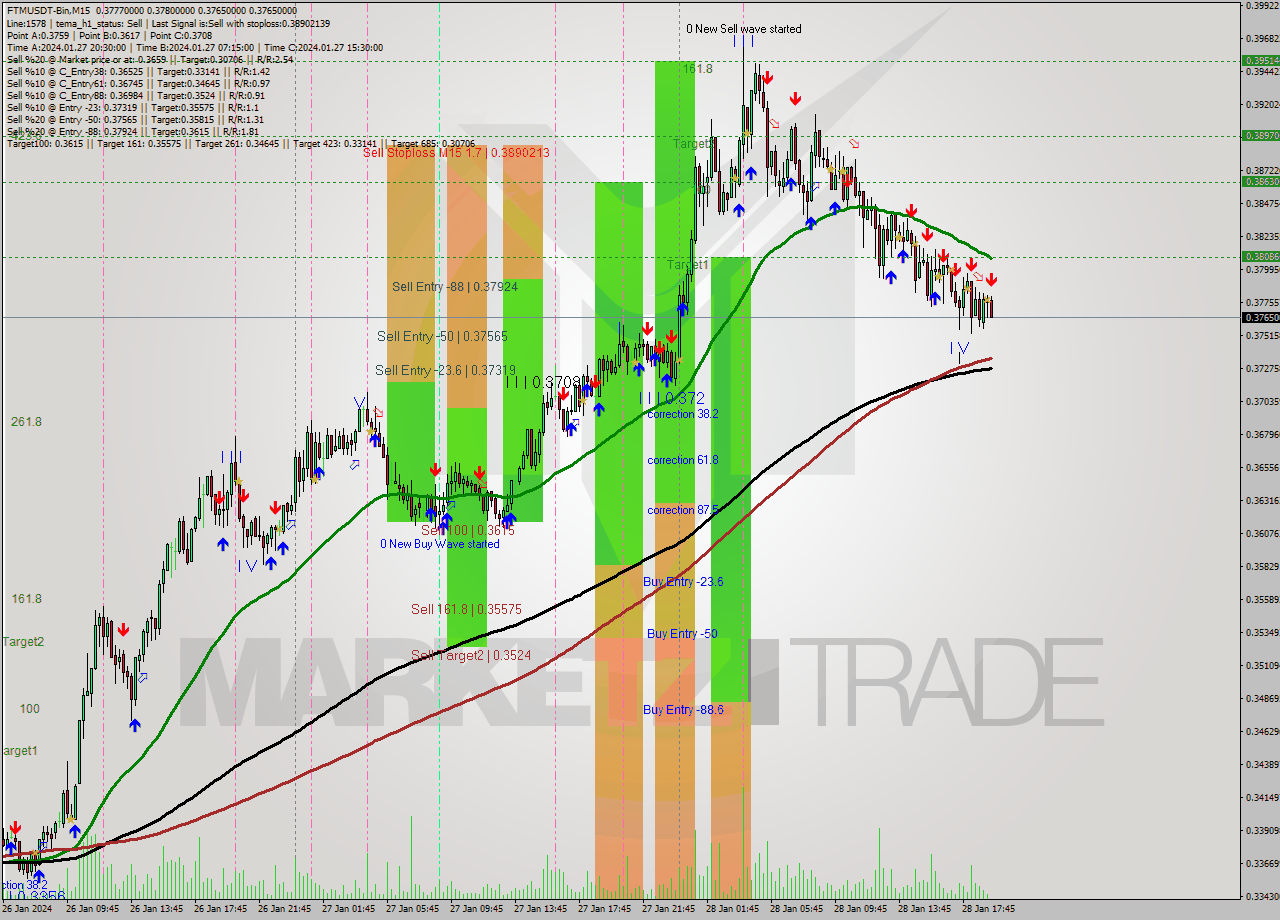The height and width of the screenshot is (920, 1280).
Task: Click the green price tag 0.38970
Action: pos(1260,135)
